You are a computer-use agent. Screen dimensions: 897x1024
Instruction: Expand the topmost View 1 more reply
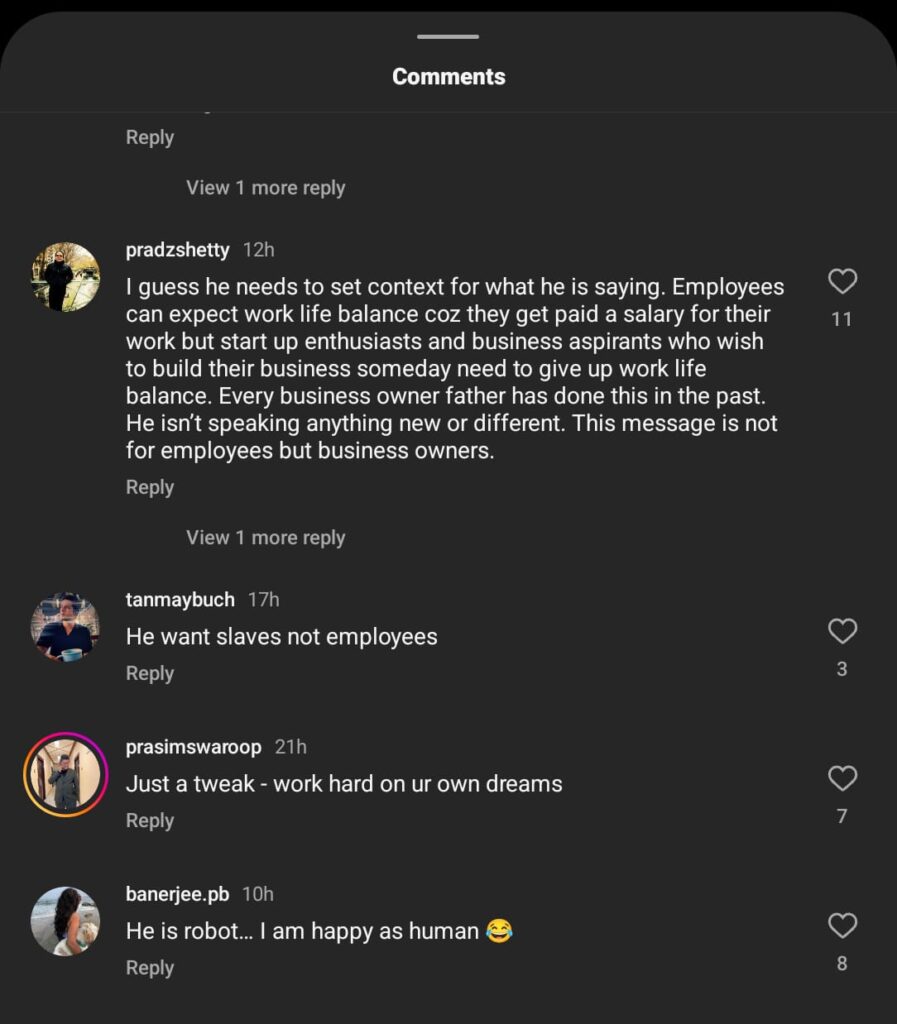(x=265, y=188)
